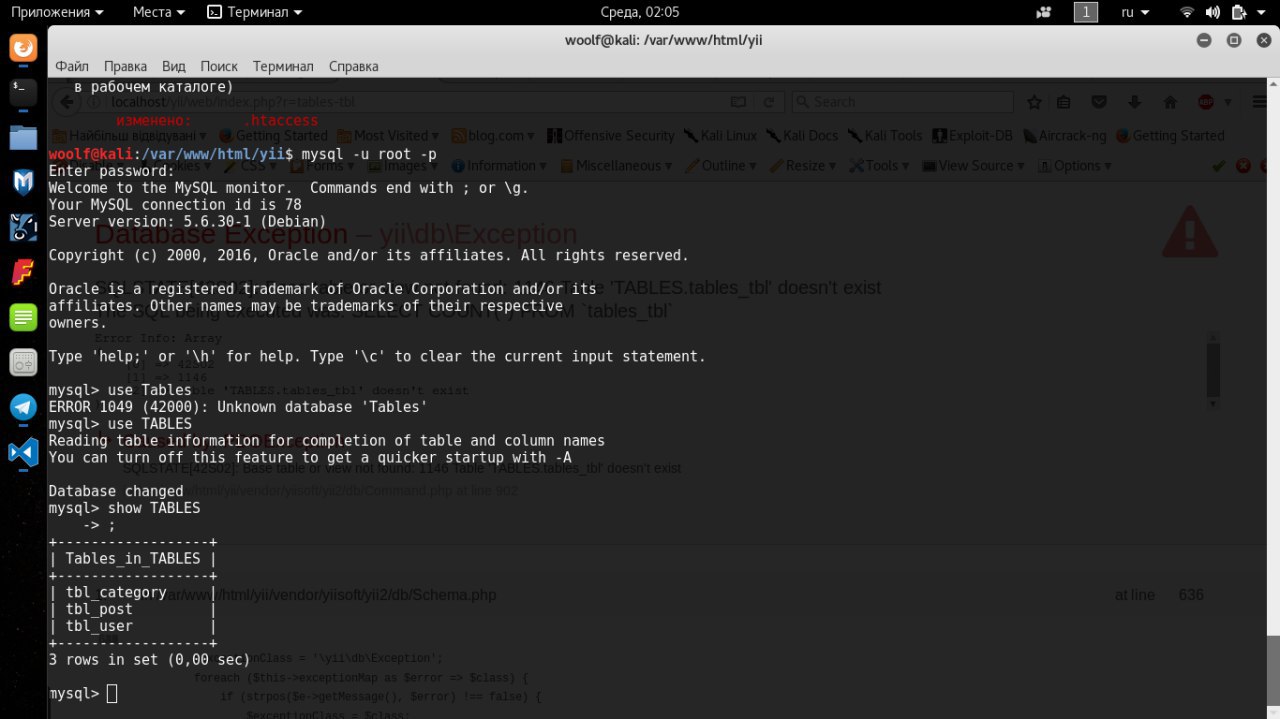This screenshot has height=719, width=1280.
Task: Open the Правка menu in terminal
Action: click(x=125, y=66)
